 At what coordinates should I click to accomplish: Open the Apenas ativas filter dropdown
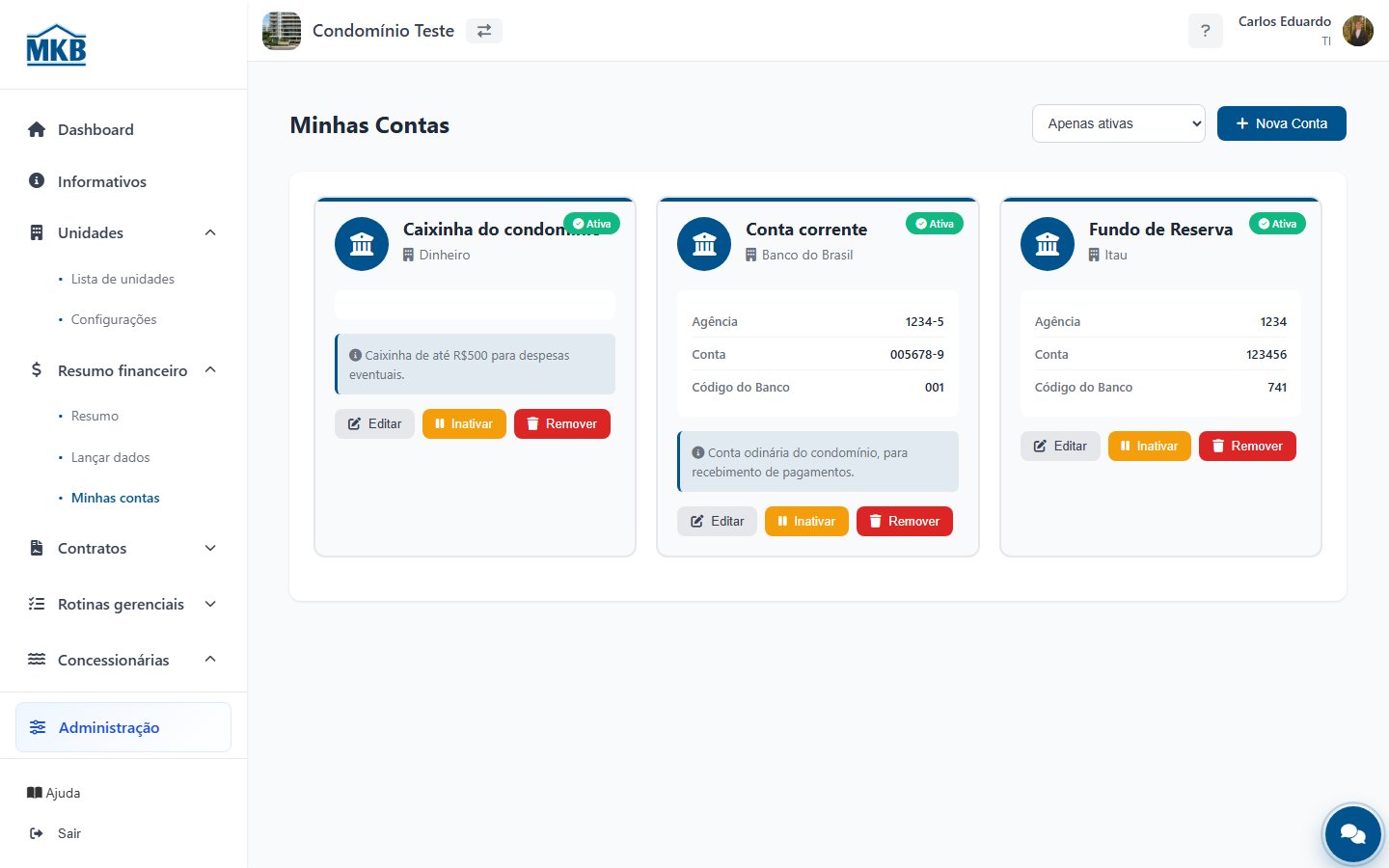(x=1119, y=123)
